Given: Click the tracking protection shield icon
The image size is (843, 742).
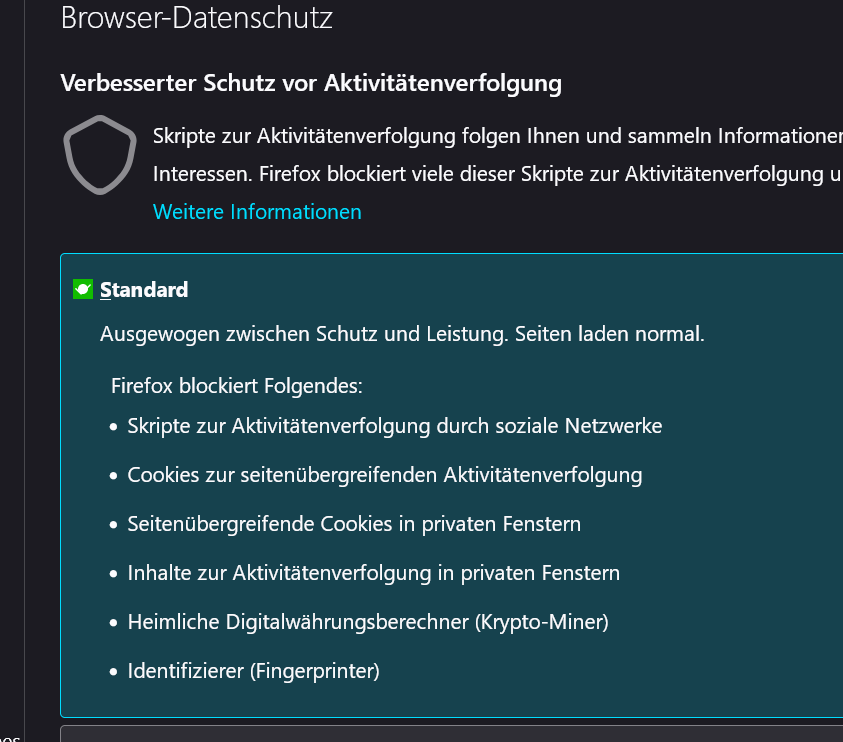Looking at the screenshot, I should pos(100,154).
